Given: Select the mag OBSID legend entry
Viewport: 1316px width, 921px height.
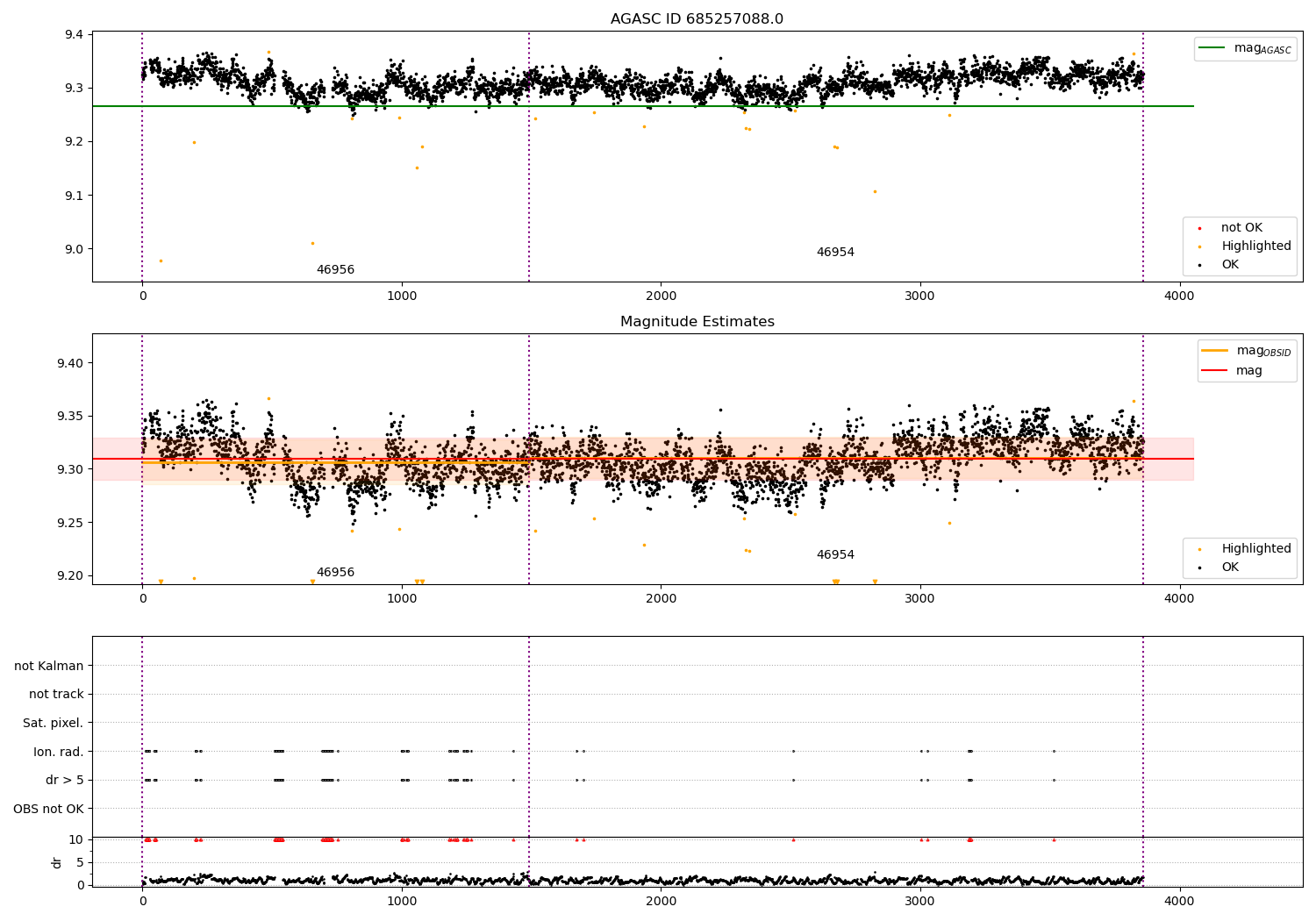Looking at the screenshot, I should coord(1247,351).
